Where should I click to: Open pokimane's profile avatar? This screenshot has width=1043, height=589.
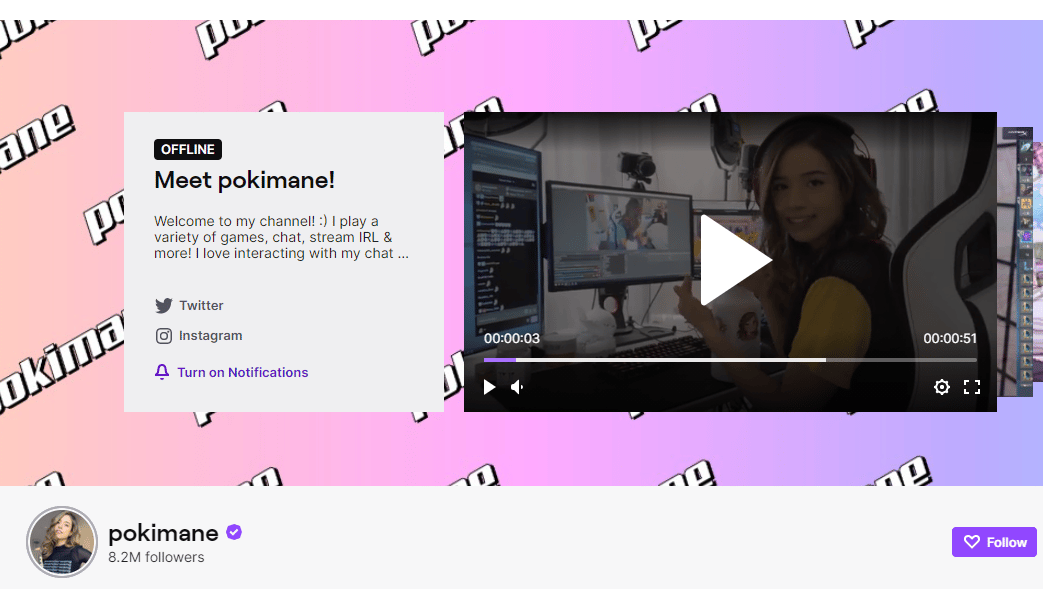[62, 542]
